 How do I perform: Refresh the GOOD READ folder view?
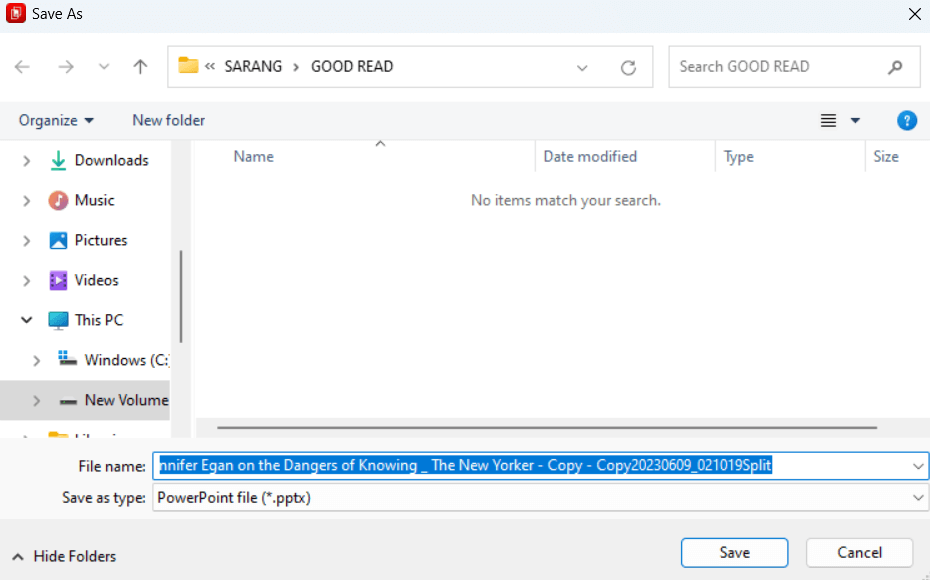tap(628, 67)
